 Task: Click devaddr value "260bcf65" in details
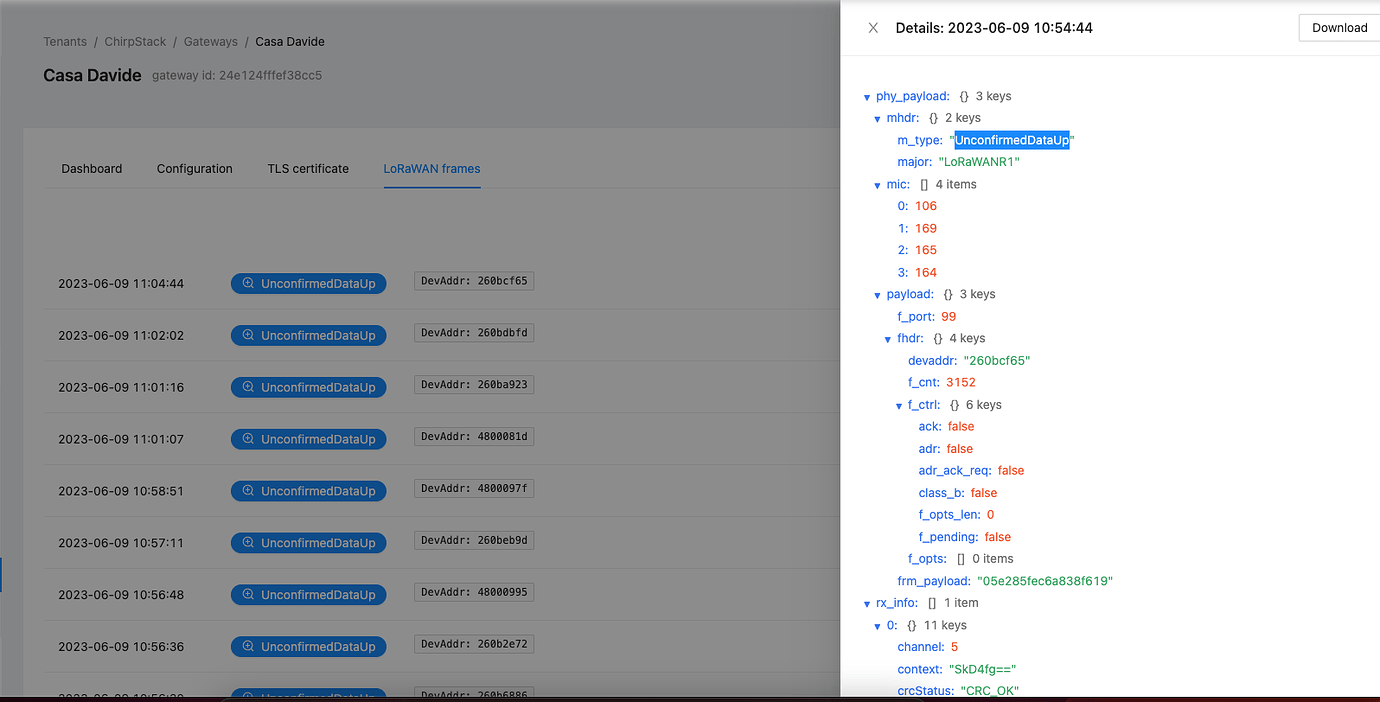point(997,361)
